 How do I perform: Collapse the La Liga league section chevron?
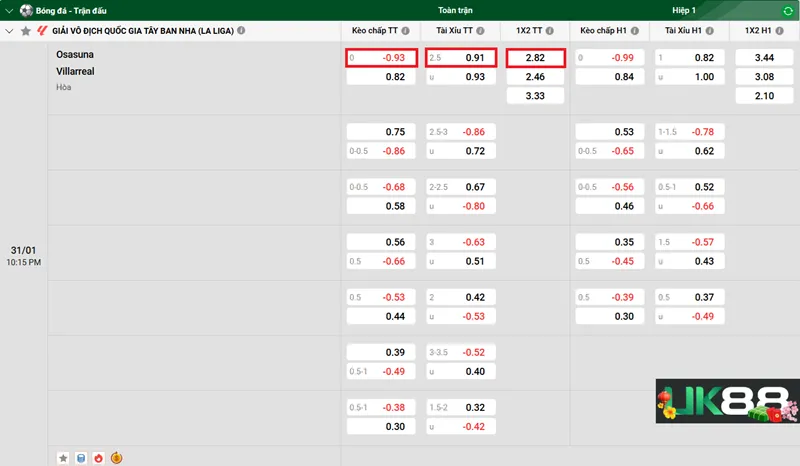[9, 31]
